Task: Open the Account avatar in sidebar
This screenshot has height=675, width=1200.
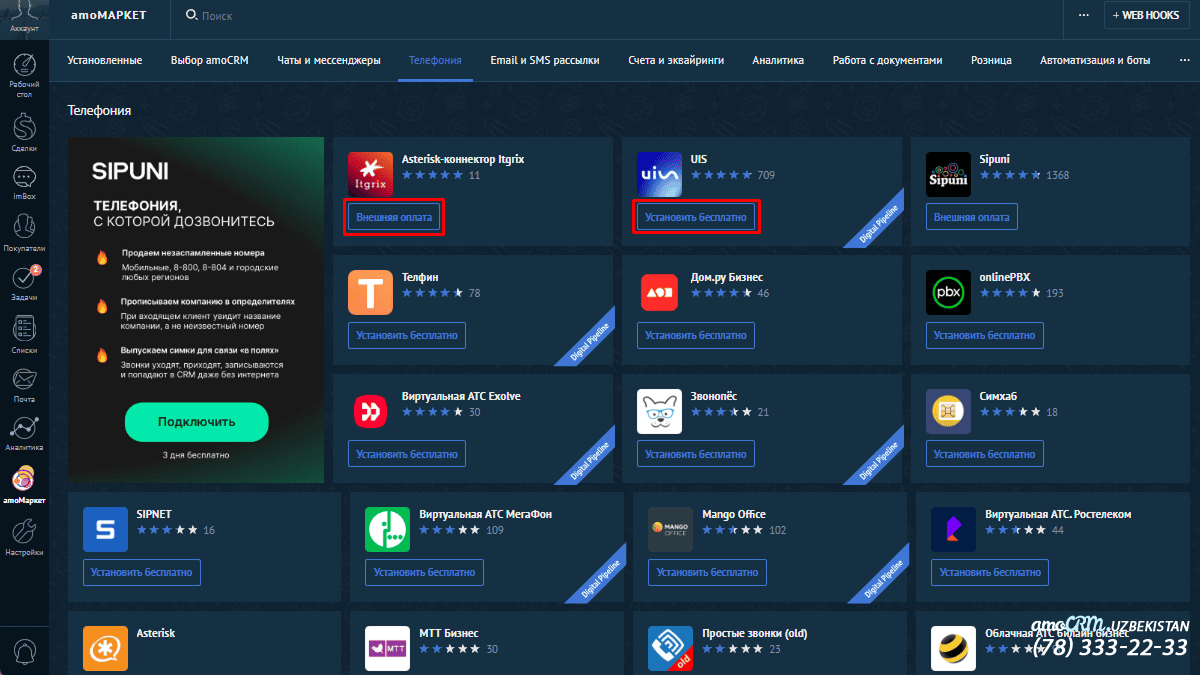Action: pos(24,13)
